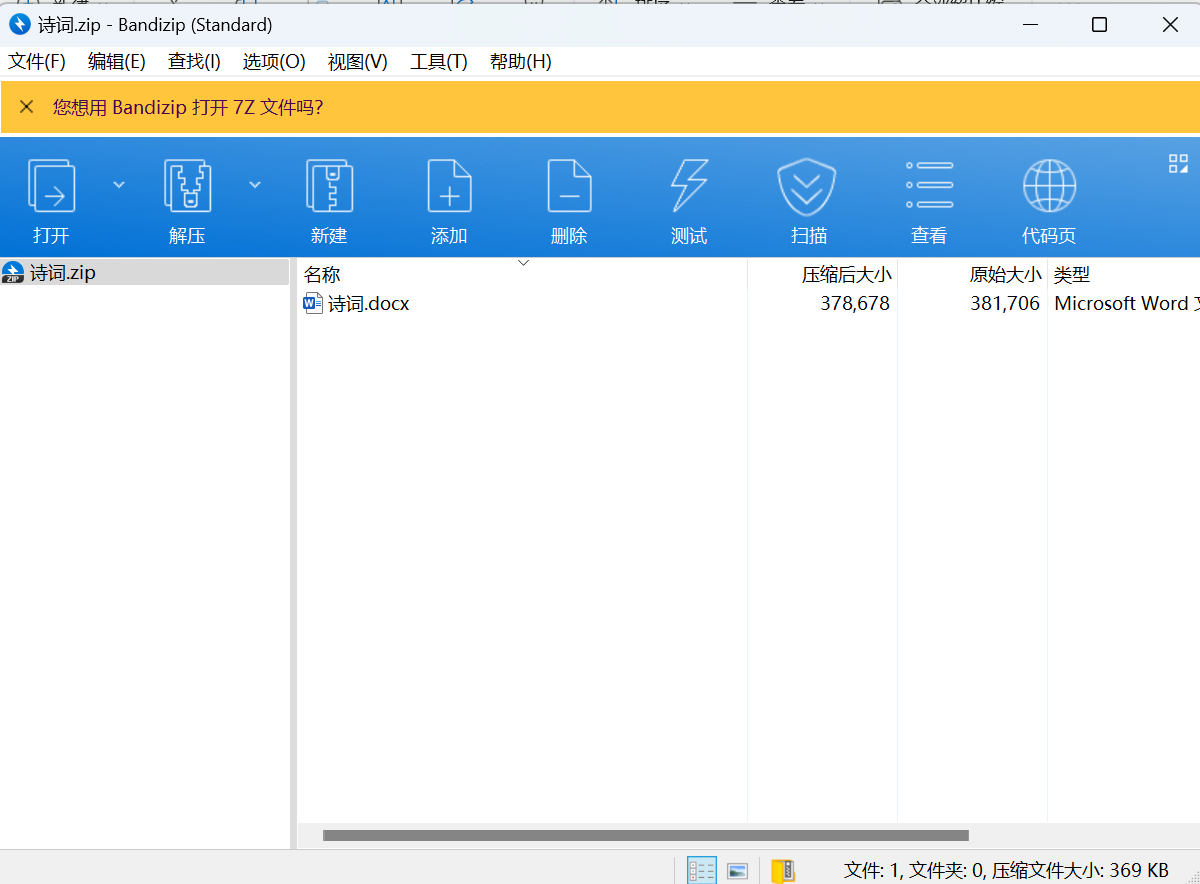
Task: Expand the dropdown arrow next to 解压
Action: [255, 184]
